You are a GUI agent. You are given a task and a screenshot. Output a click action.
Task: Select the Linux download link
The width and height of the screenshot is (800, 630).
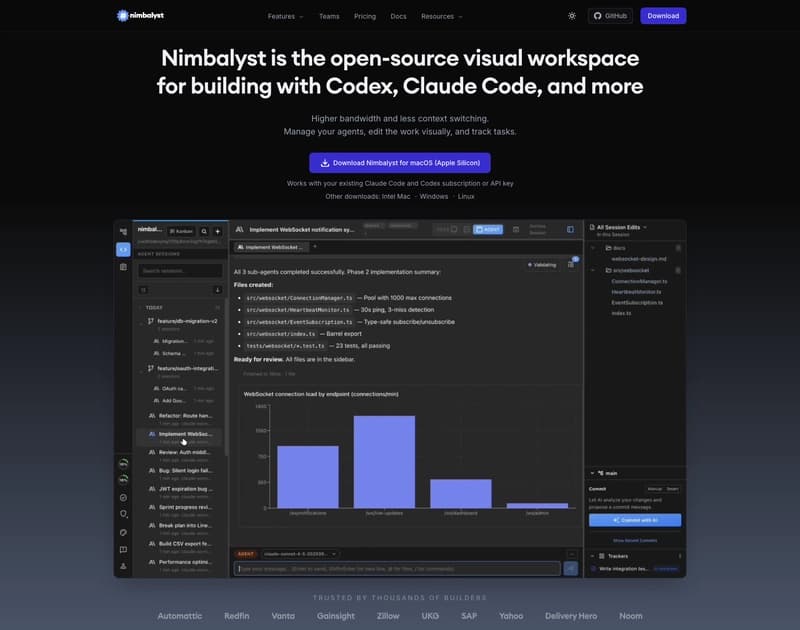point(466,196)
